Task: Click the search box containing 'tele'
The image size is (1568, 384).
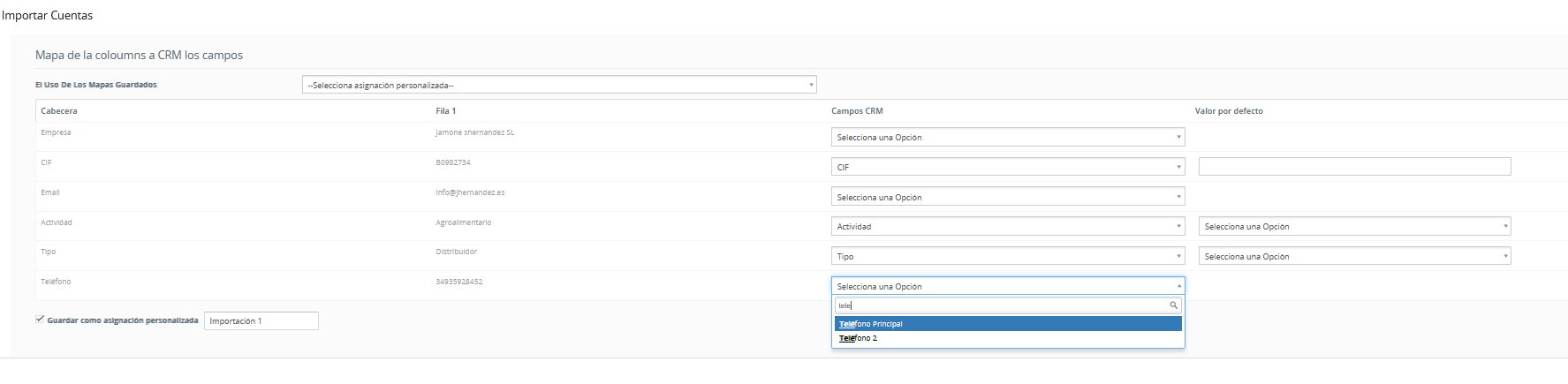Action: [x=1008, y=305]
